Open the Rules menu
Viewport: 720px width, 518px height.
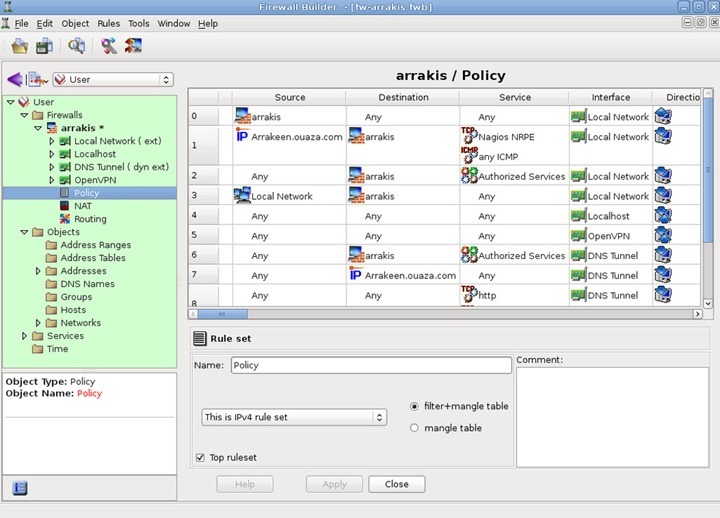[x=108, y=23]
